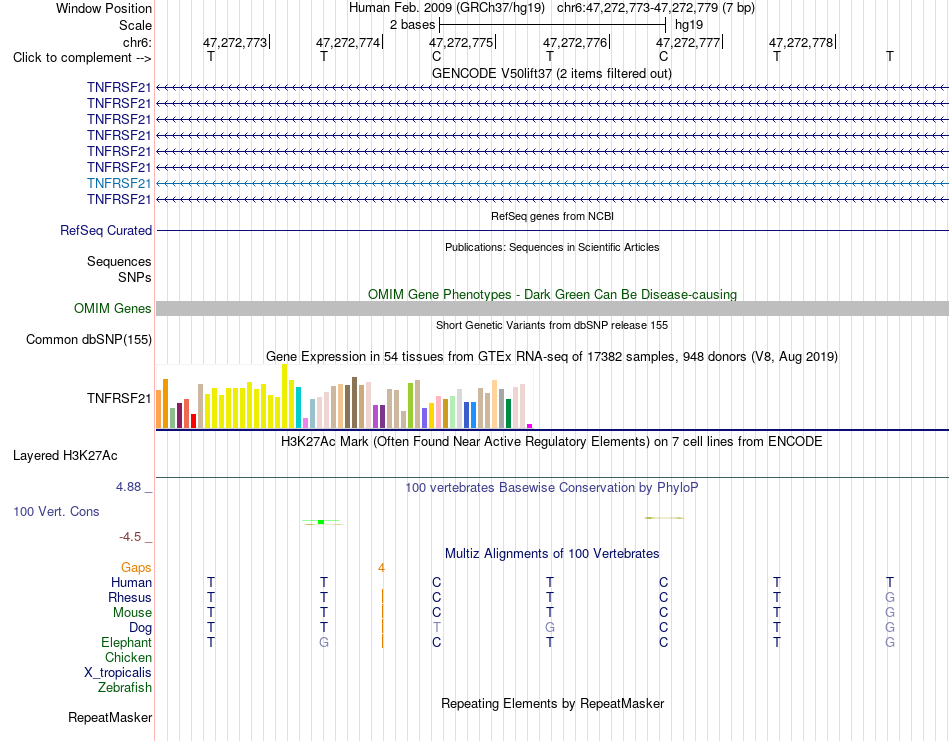This screenshot has height=741, width=950.
Task: Click the chr6: ruler label
Action: tap(137, 42)
